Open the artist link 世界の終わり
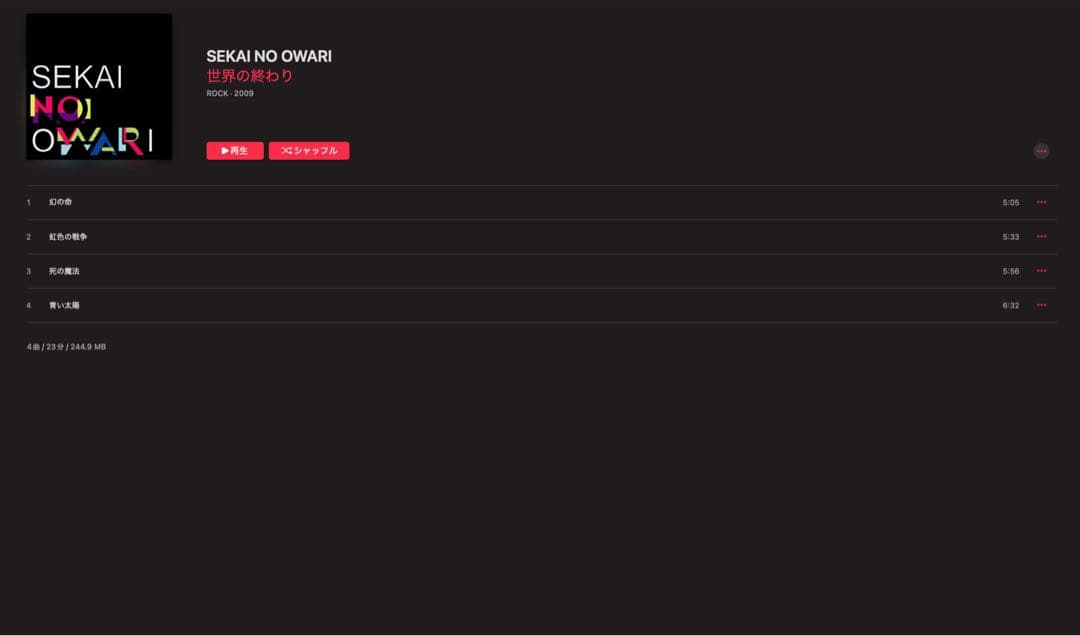The image size is (1080, 636). pos(250,76)
